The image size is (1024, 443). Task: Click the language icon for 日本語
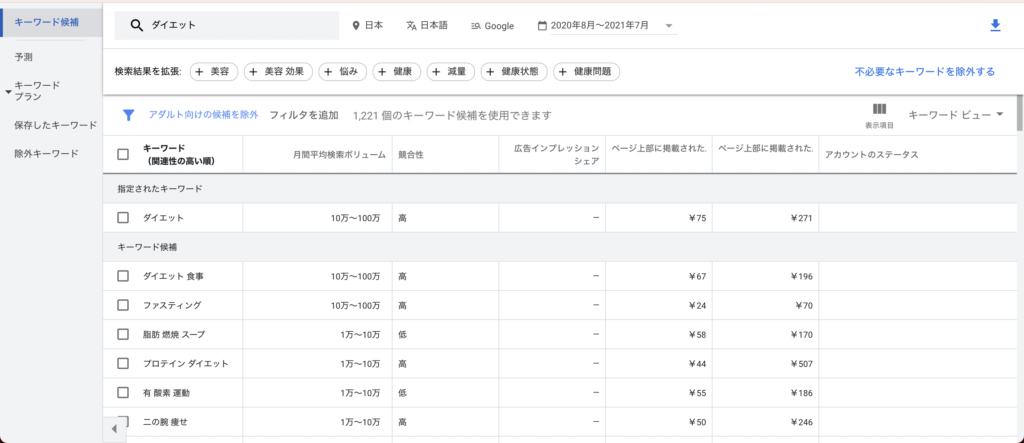[411, 26]
